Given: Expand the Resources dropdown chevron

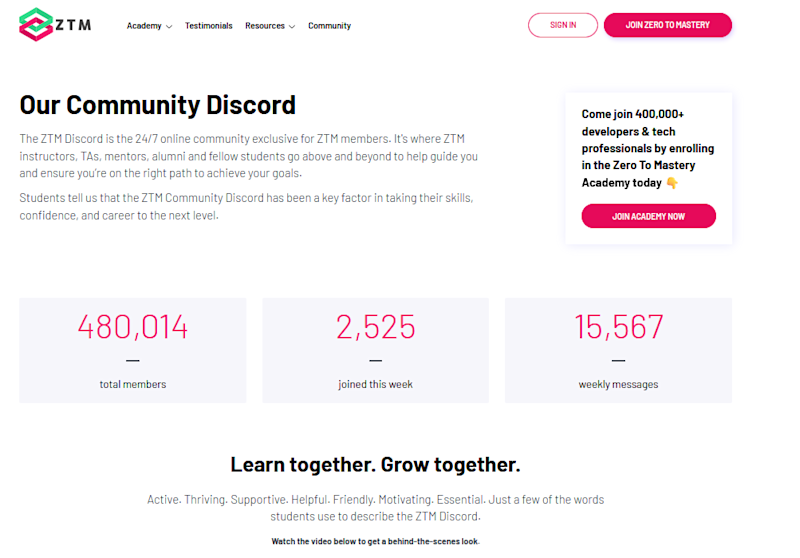Looking at the screenshot, I should pos(292,27).
